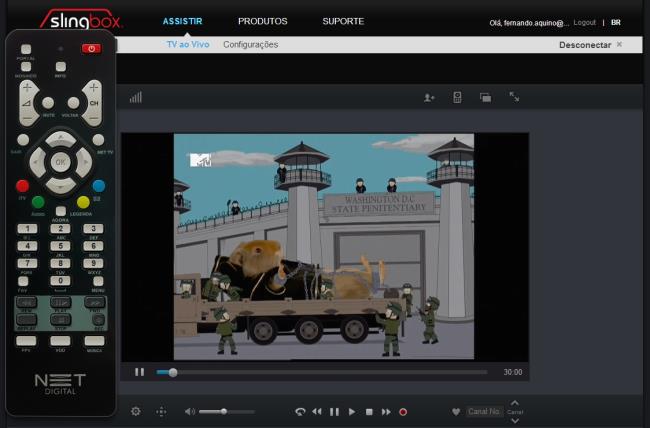Pause video using the button beside the seek bar
650x428 pixels.
[140, 372]
